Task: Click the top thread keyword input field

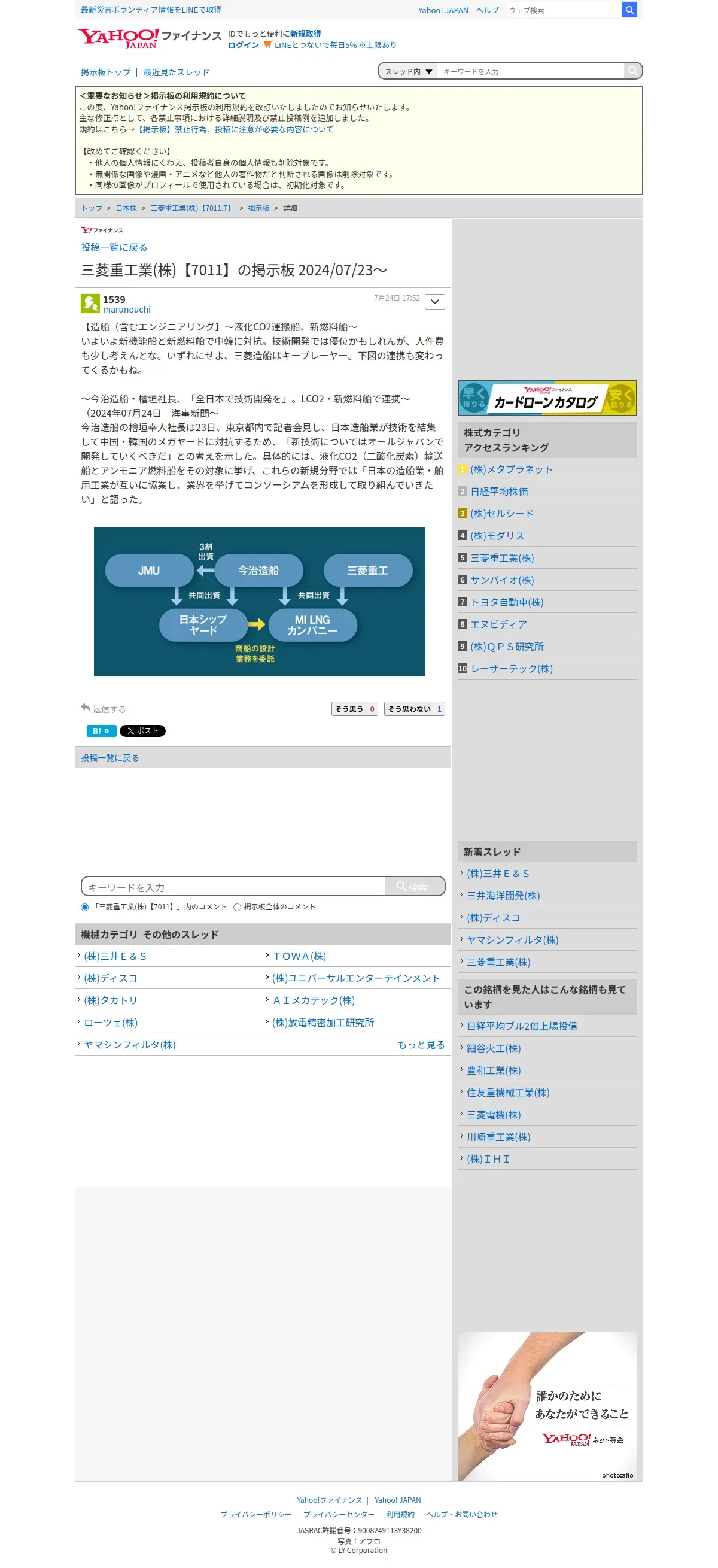Action: coord(530,71)
